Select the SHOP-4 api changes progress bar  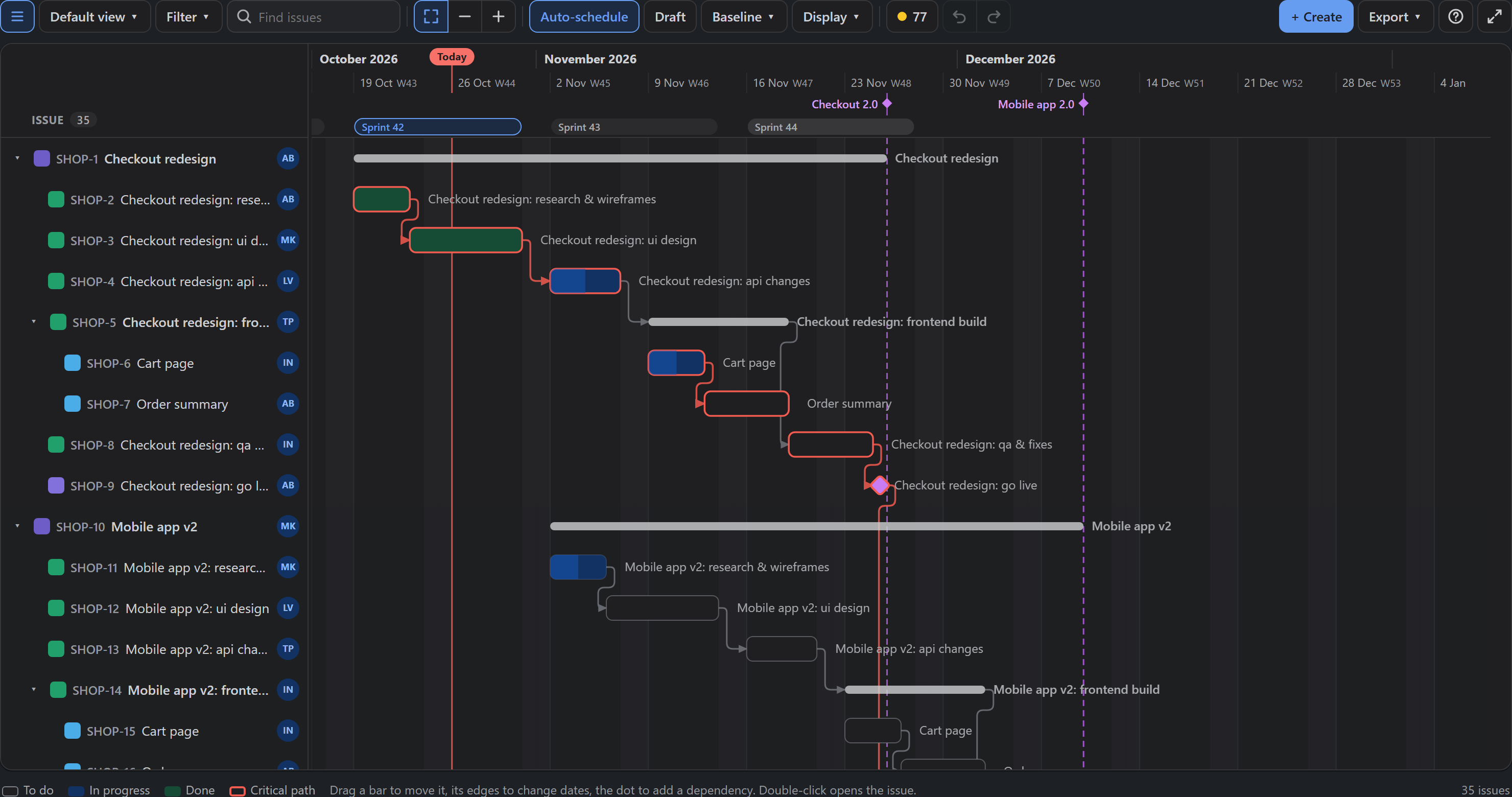(x=584, y=281)
